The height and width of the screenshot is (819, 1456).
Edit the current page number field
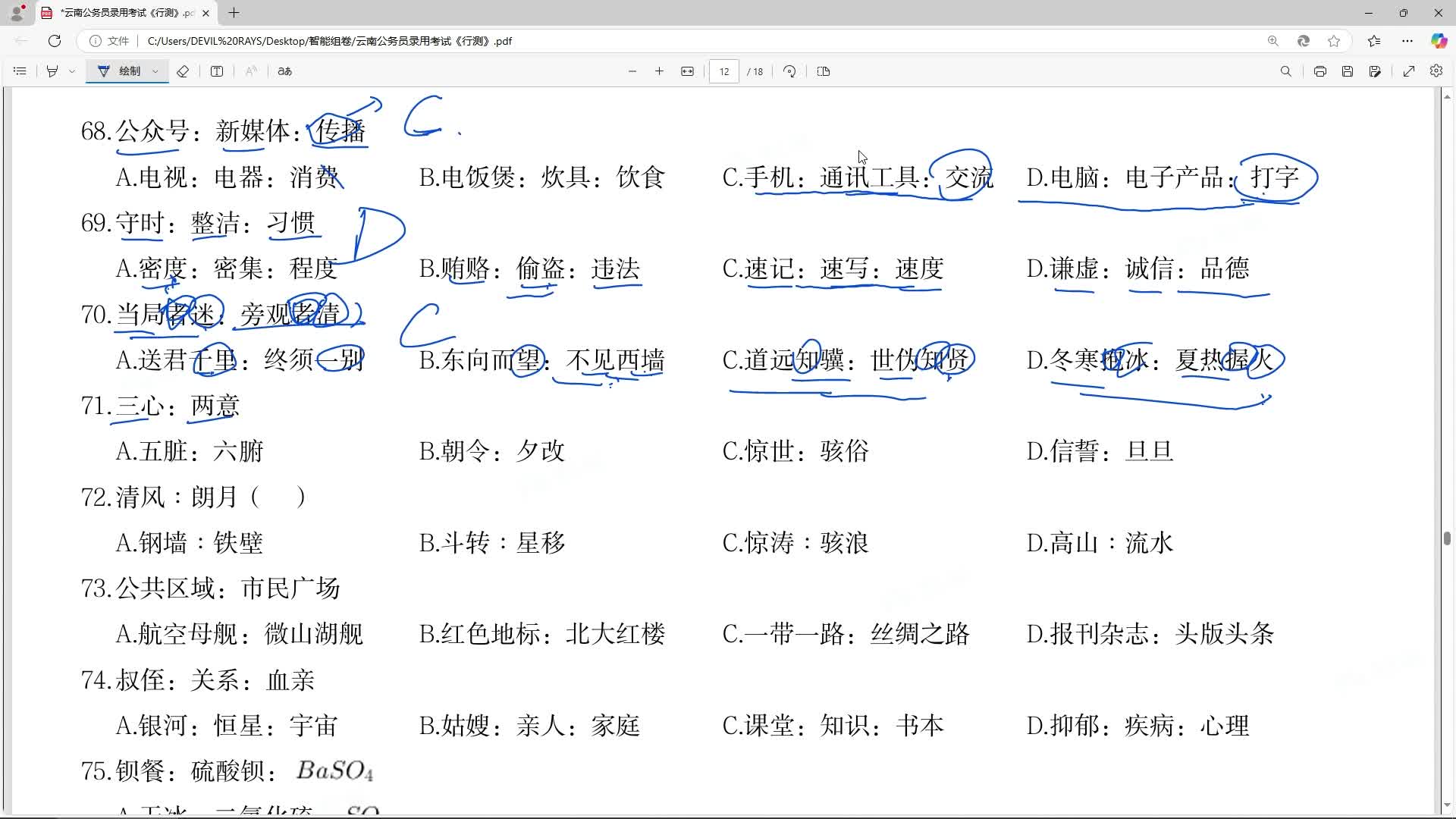[724, 71]
